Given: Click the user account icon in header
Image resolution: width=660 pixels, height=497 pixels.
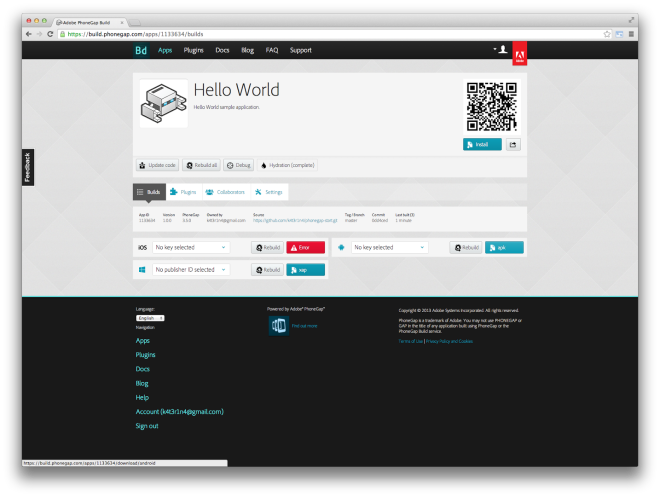Looking at the screenshot, I should pyautogui.click(x=501, y=49).
